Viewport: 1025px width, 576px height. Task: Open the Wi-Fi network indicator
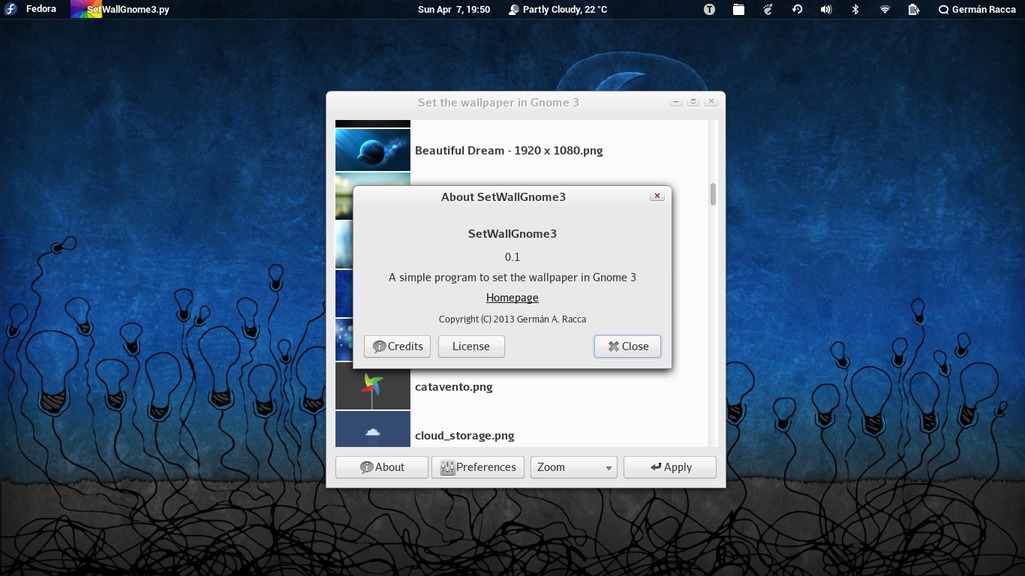click(x=884, y=9)
